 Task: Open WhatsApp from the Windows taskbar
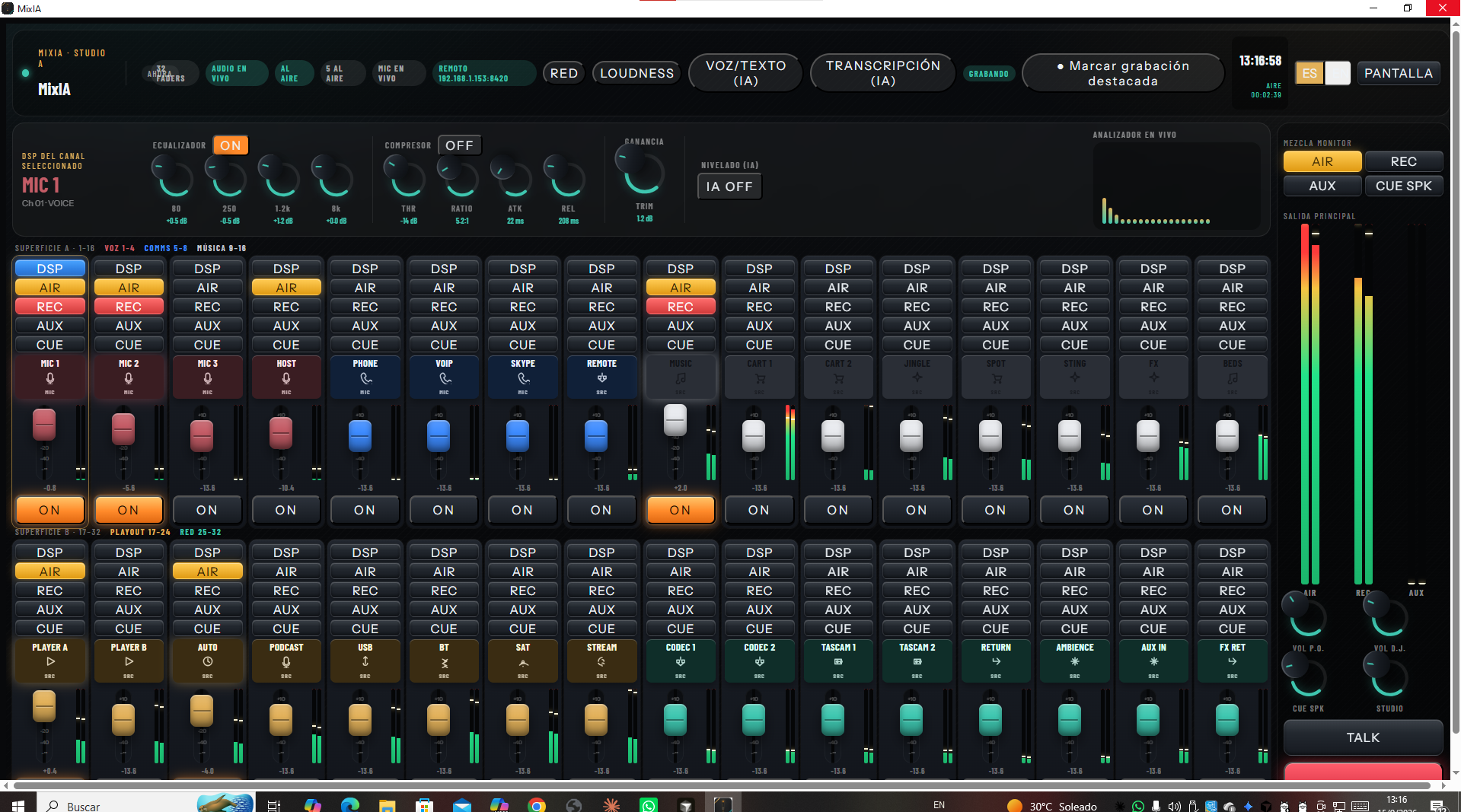[x=648, y=805]
